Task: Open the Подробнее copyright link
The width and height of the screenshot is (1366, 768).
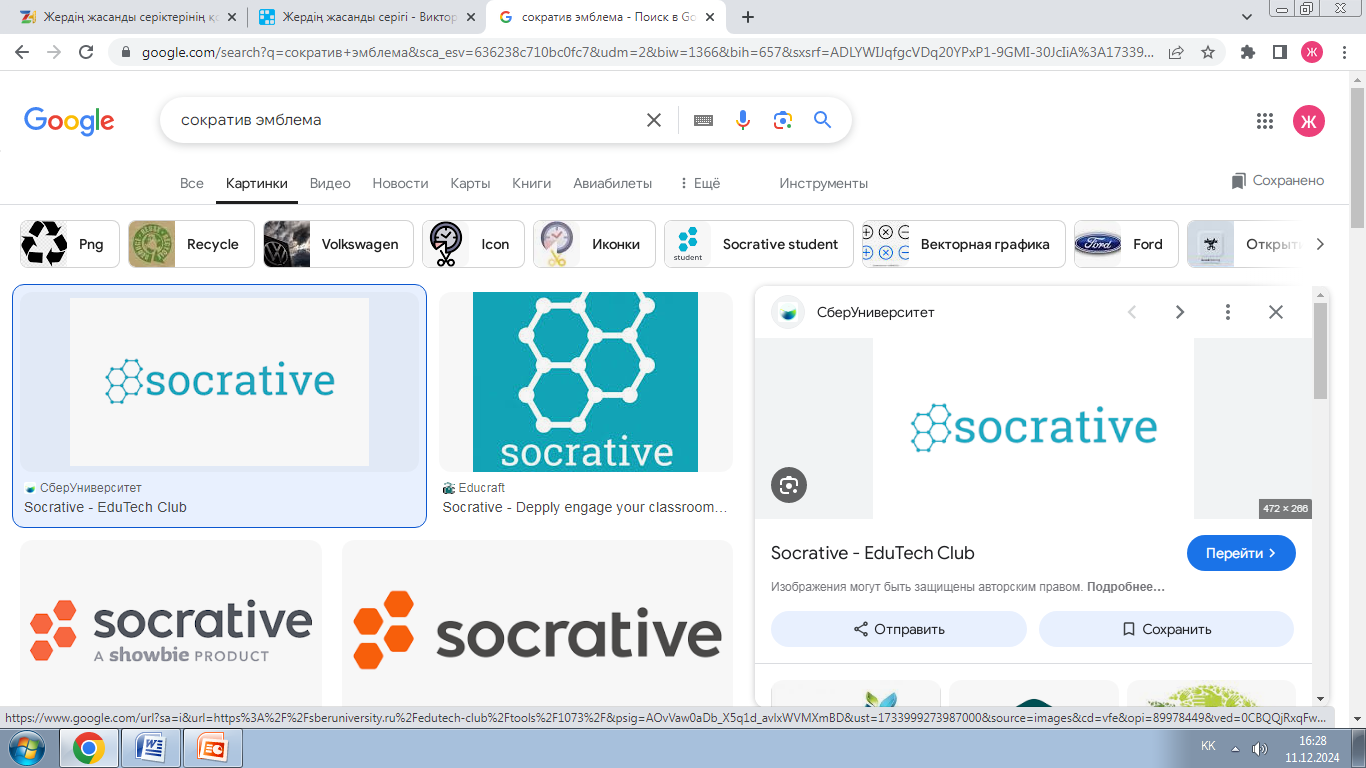Action: [1126, 587]
